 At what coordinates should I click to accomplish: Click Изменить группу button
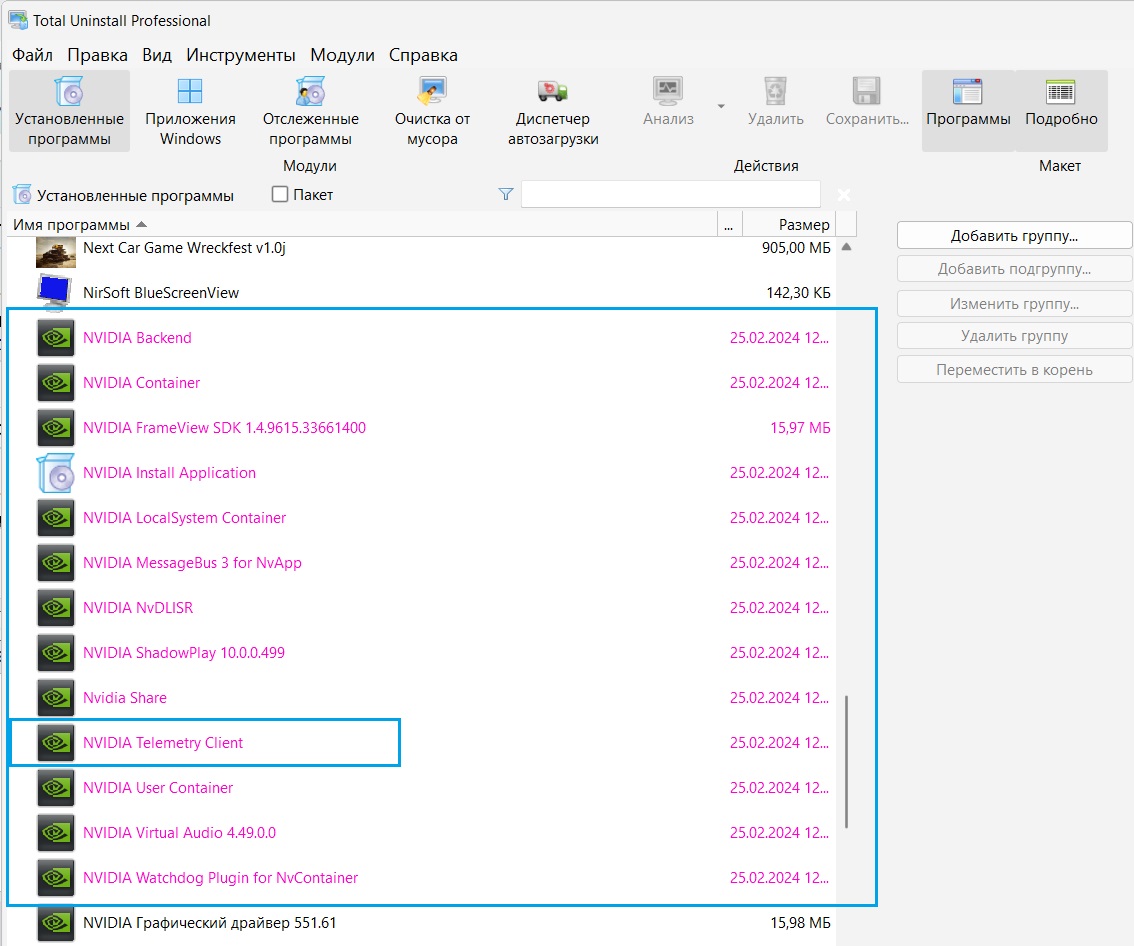click(1014, 304)
